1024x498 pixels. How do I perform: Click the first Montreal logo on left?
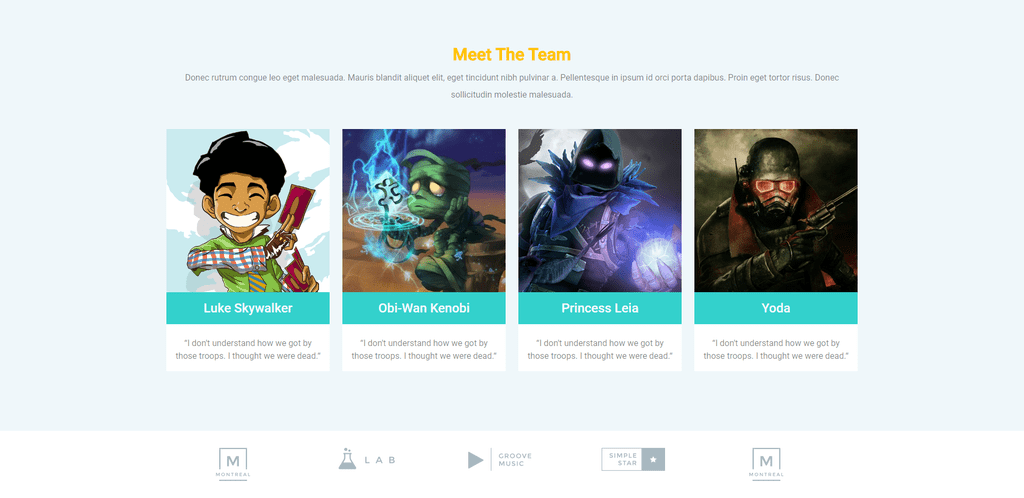point(232,464)
